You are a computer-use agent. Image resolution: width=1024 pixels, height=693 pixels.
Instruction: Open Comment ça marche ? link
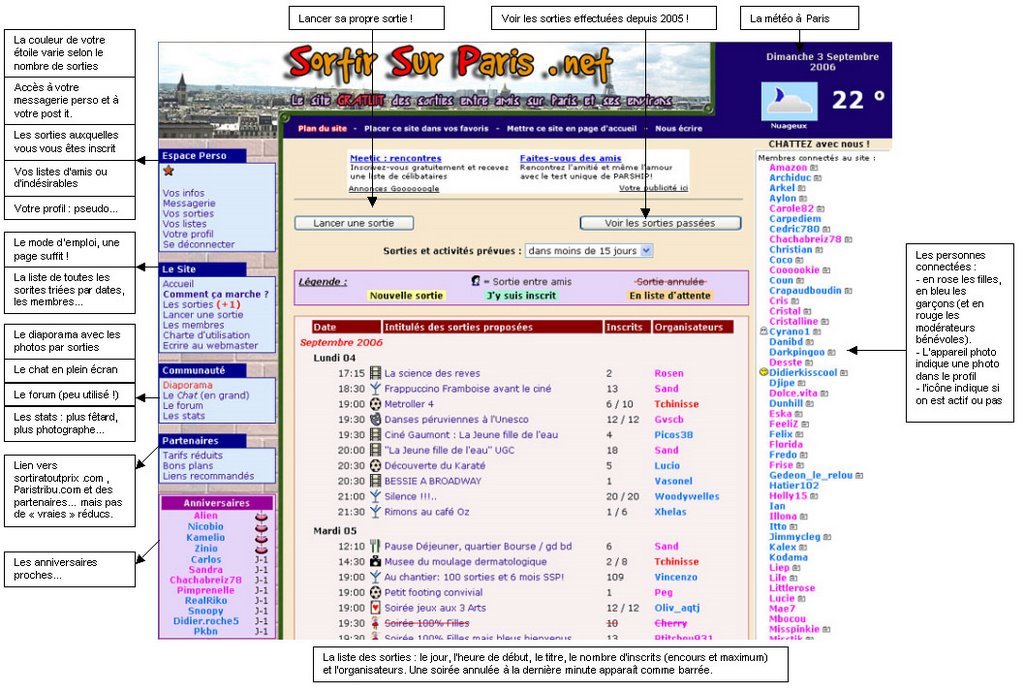click(x=216, y=295)
